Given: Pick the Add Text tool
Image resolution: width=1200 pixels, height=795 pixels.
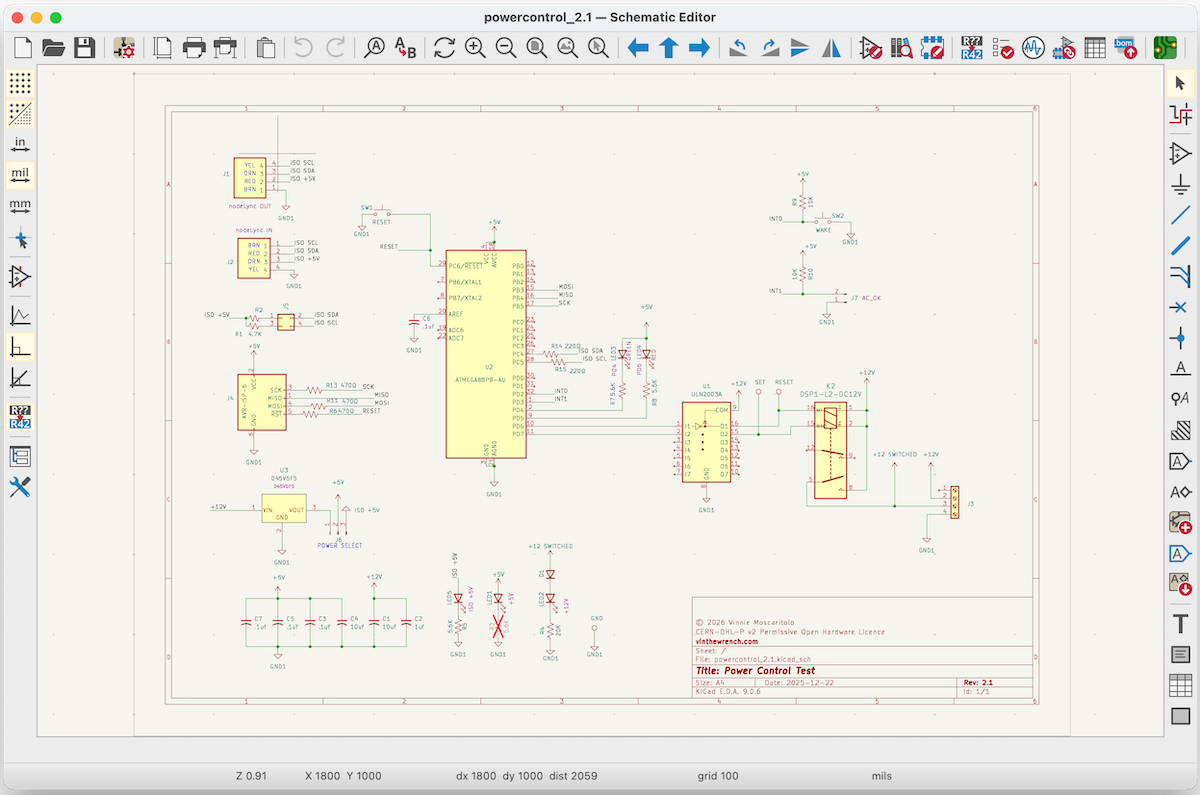Looking at the screenshot, I should click(1181, 622).
